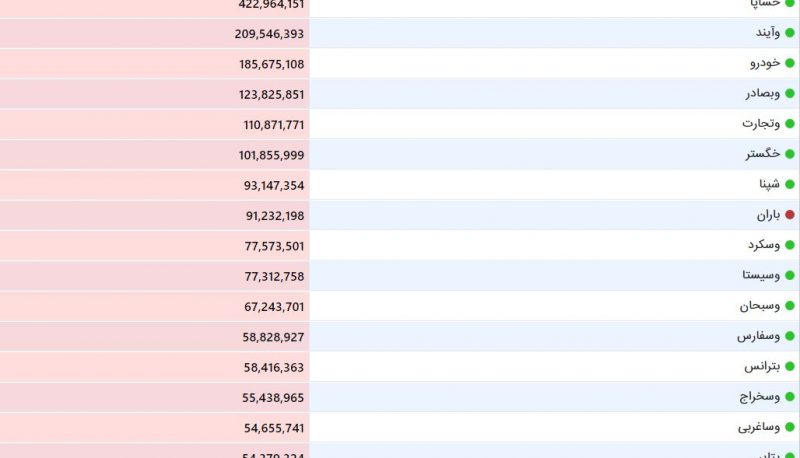Click the green status dot beside وساغربی
This screenshot has width=800, height=458.
pyautogui.click(x=790, y=427)
